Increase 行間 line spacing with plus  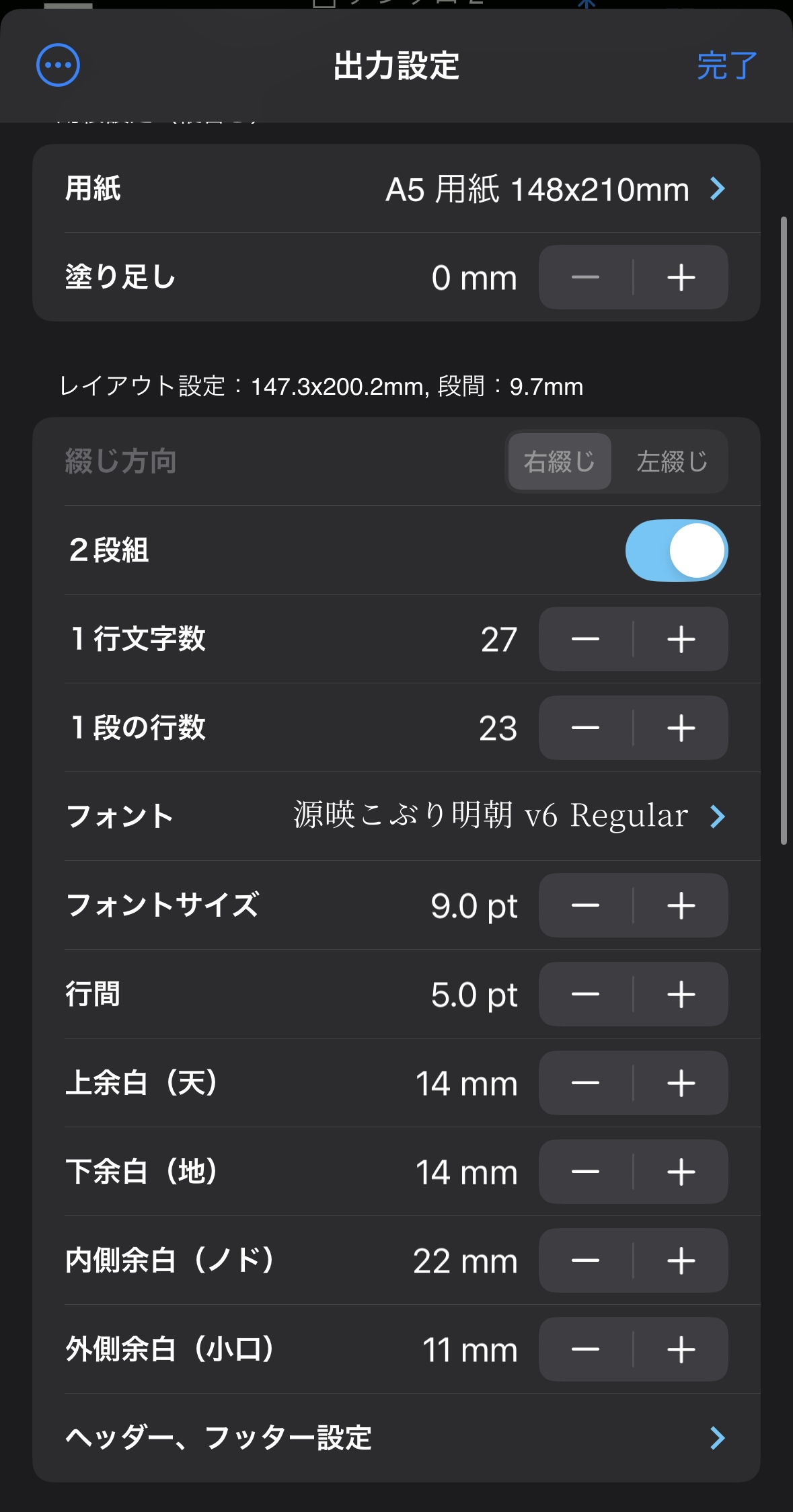pos(681,994)
